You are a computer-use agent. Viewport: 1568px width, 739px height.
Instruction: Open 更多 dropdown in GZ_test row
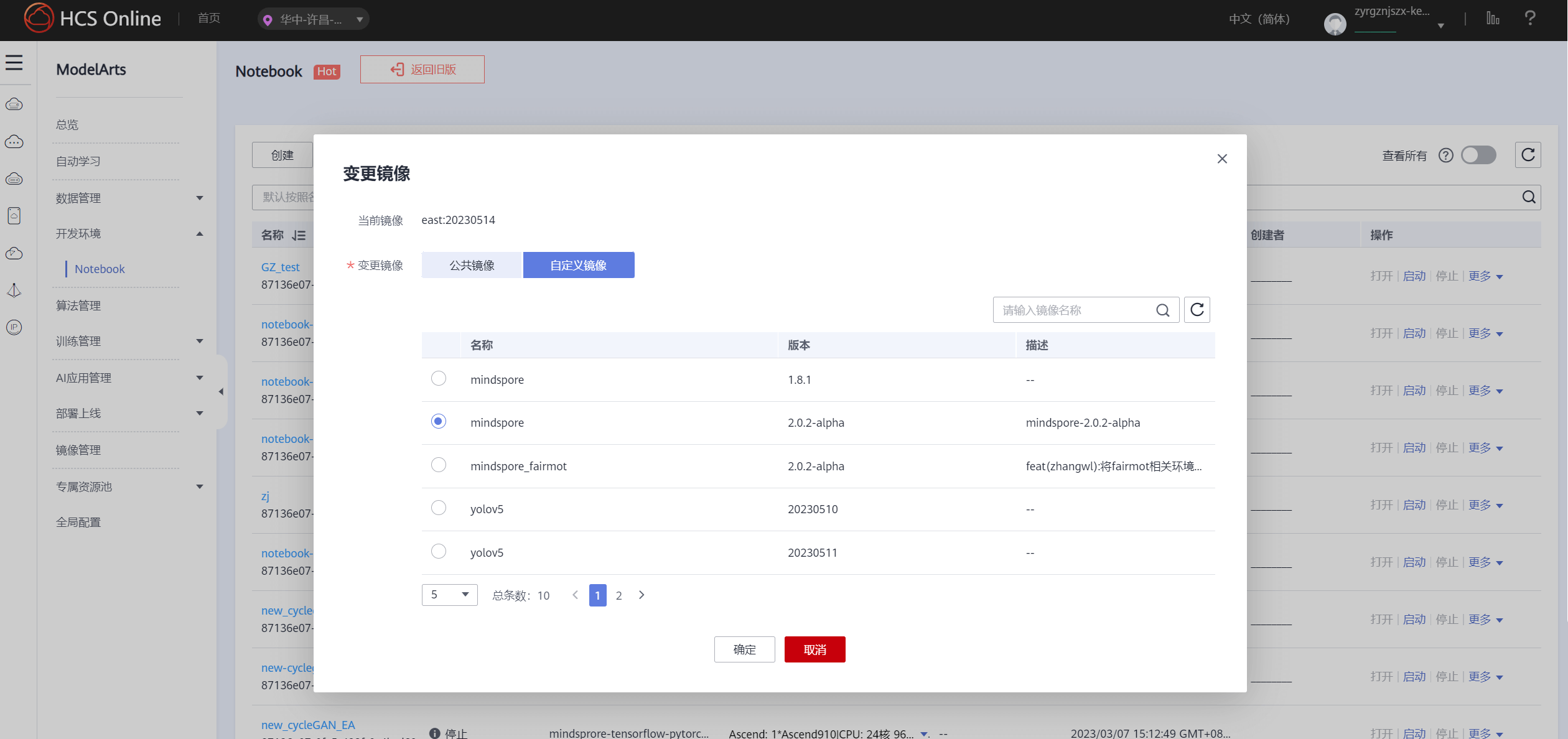(x=1486, y=276)
